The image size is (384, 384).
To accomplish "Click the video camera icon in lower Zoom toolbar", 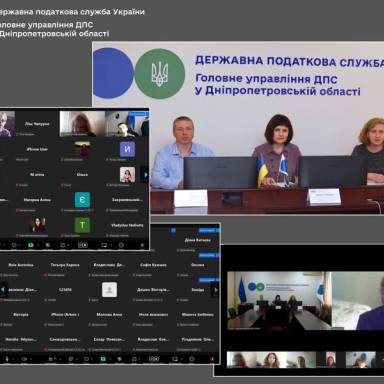I will click(24, 359).
